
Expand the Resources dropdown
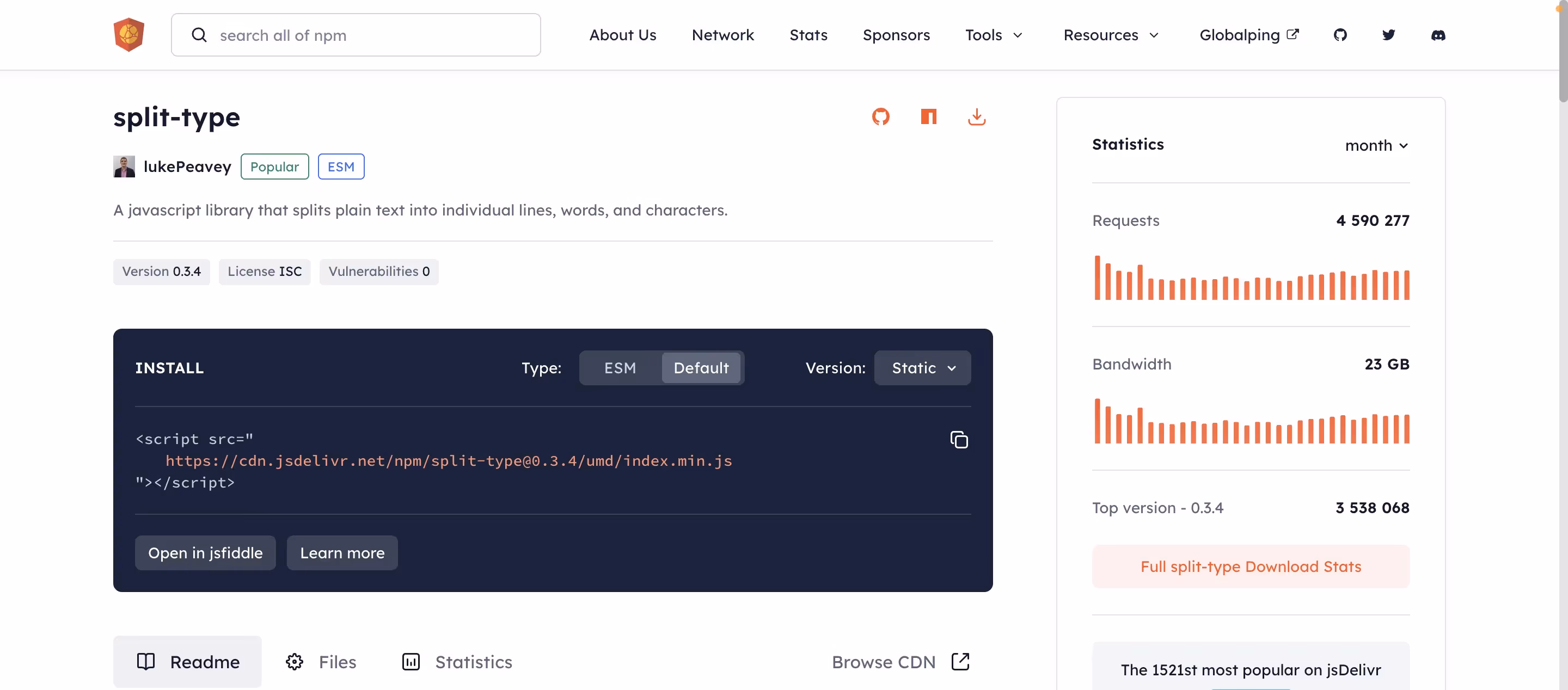pos(1110,35)
